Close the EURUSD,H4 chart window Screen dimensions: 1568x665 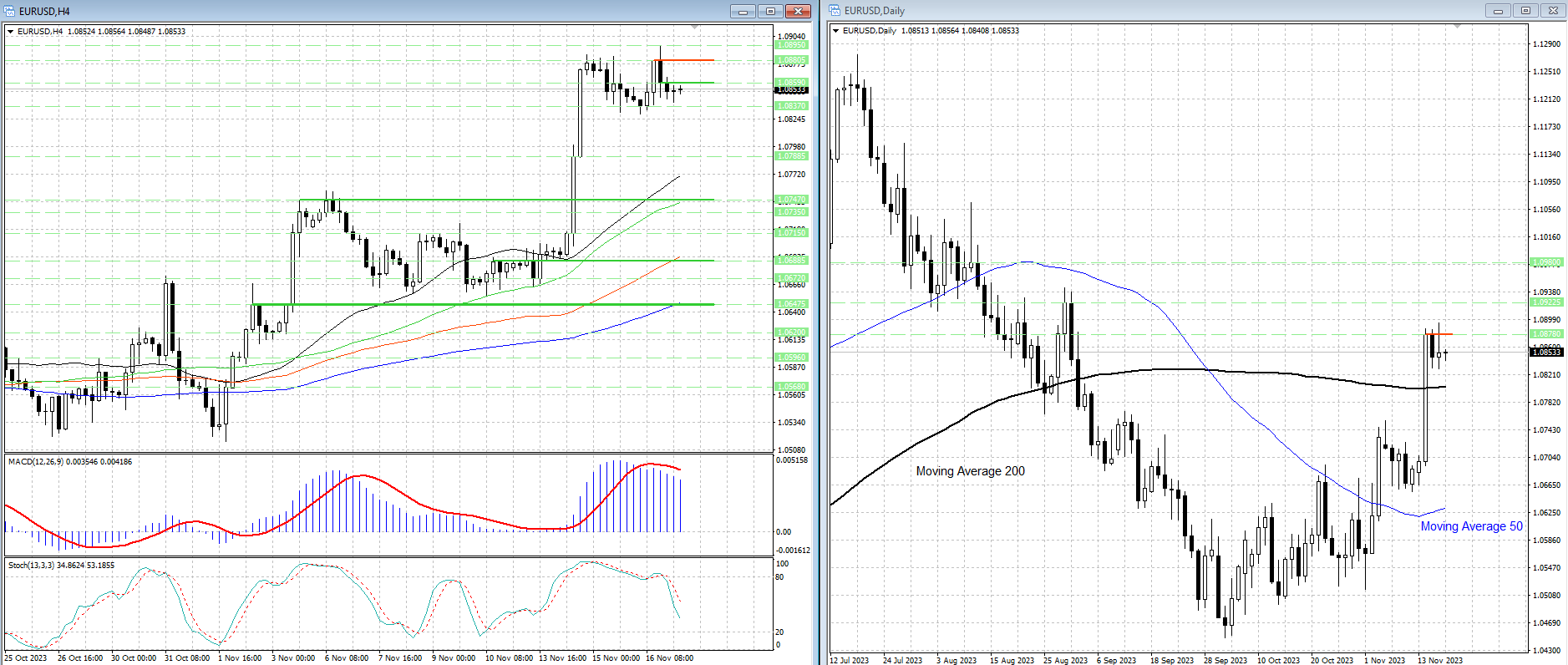point(799,11)
